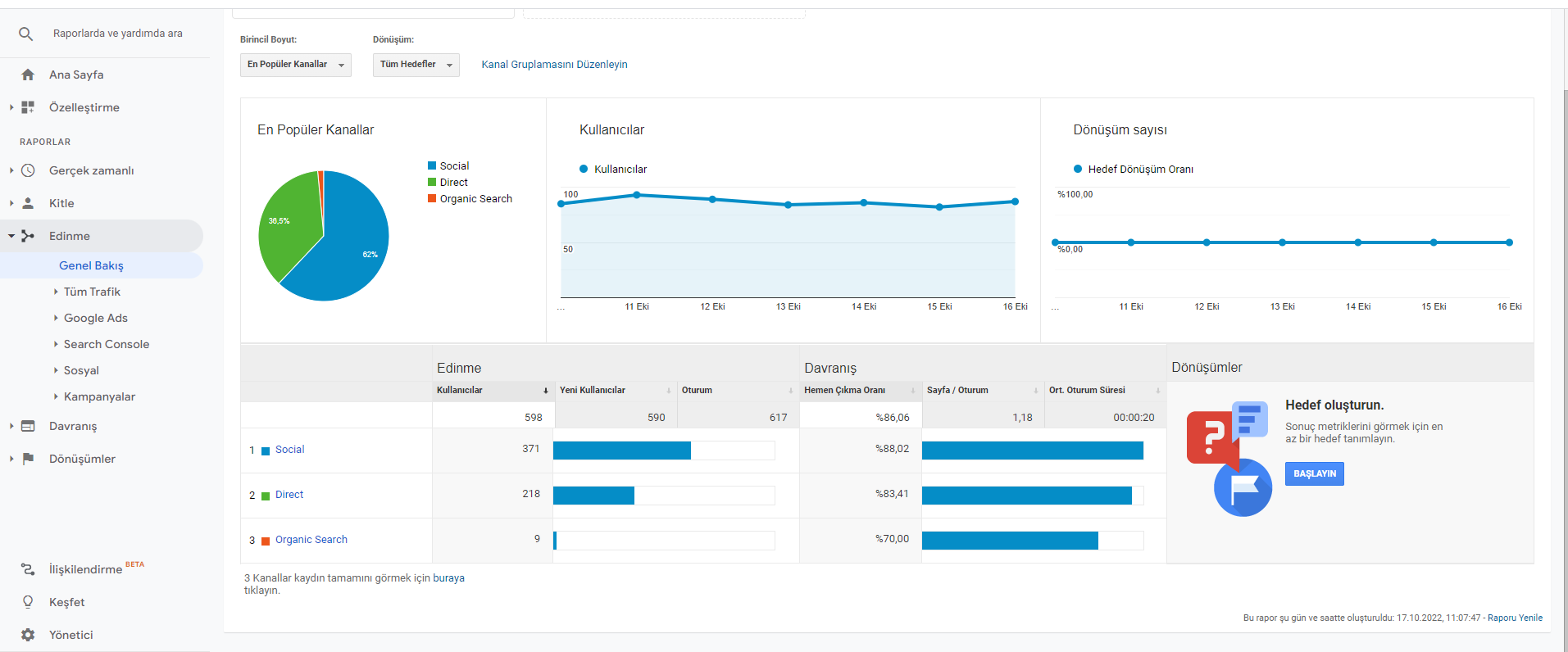Open Search Console menu item

[107, 344]
